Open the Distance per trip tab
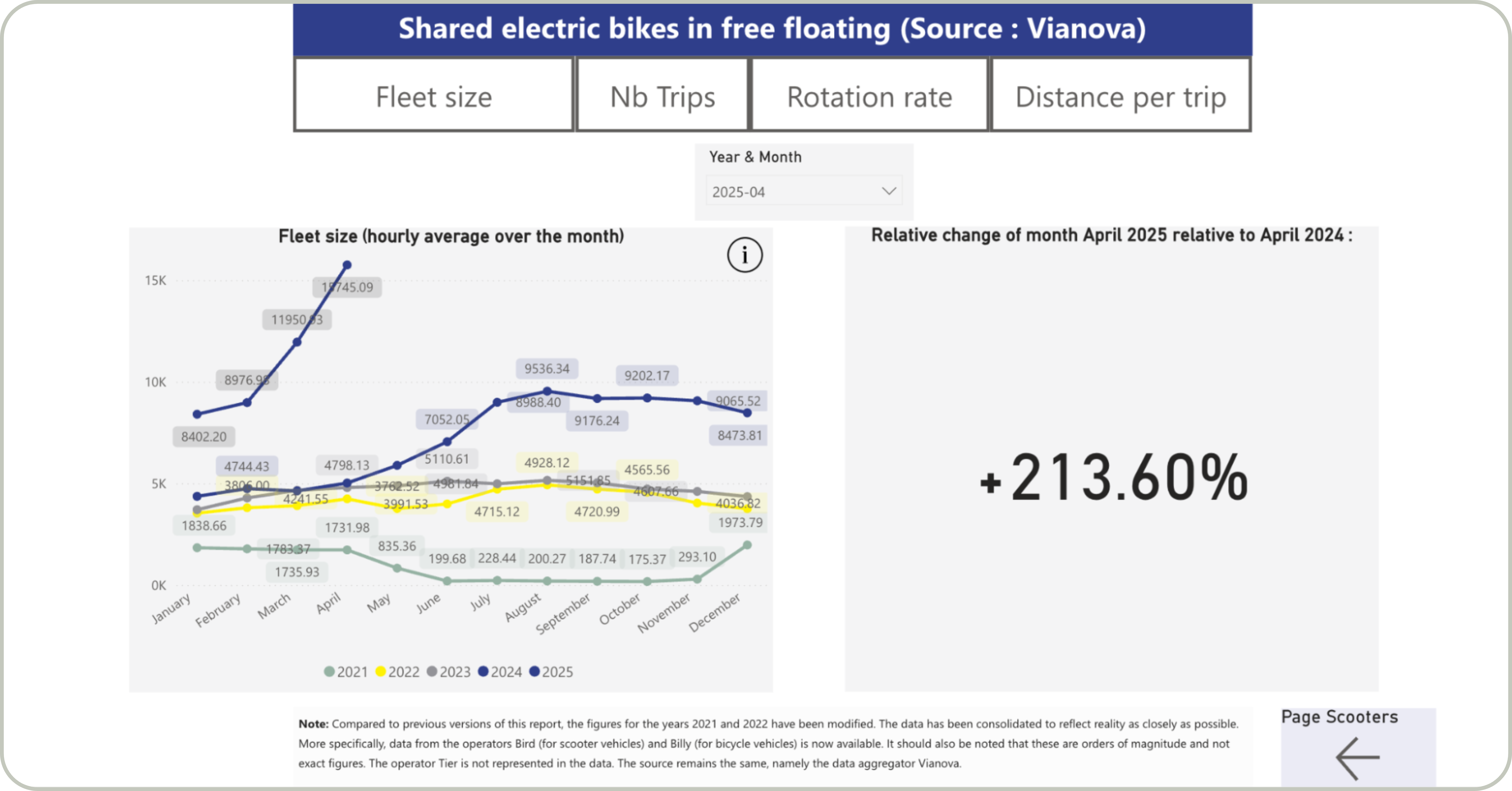1512x791 pixels. pos(1120,95)
